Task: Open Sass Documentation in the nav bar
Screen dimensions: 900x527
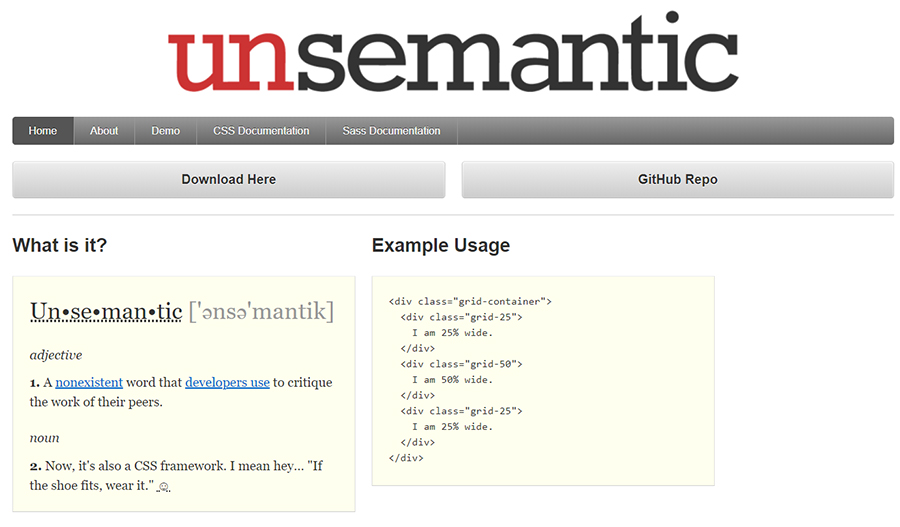Action: (391, 131)
